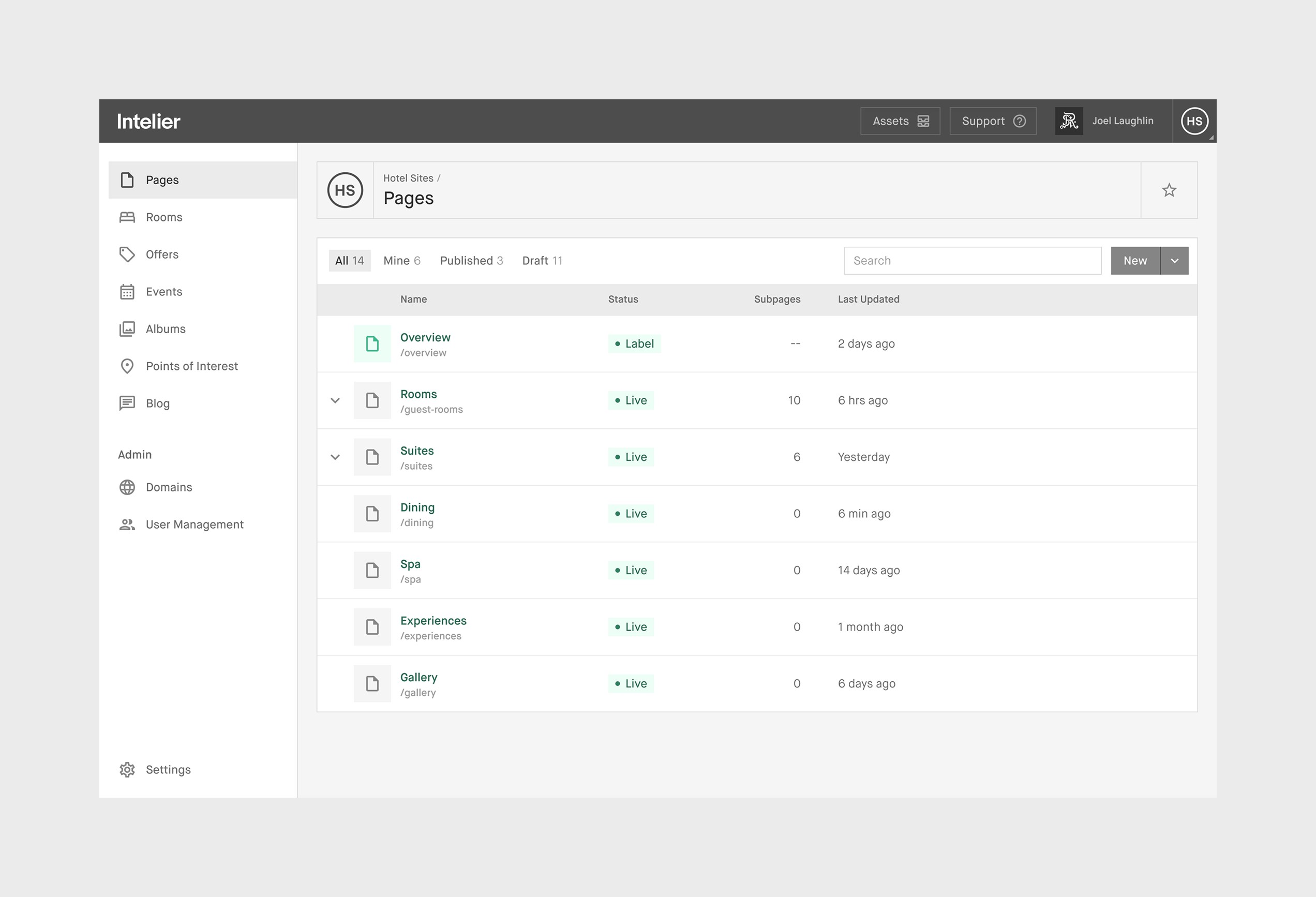Select the Rooms icon in the sidebar
This screenshot has width=1316, height=897.
[127, 217]
